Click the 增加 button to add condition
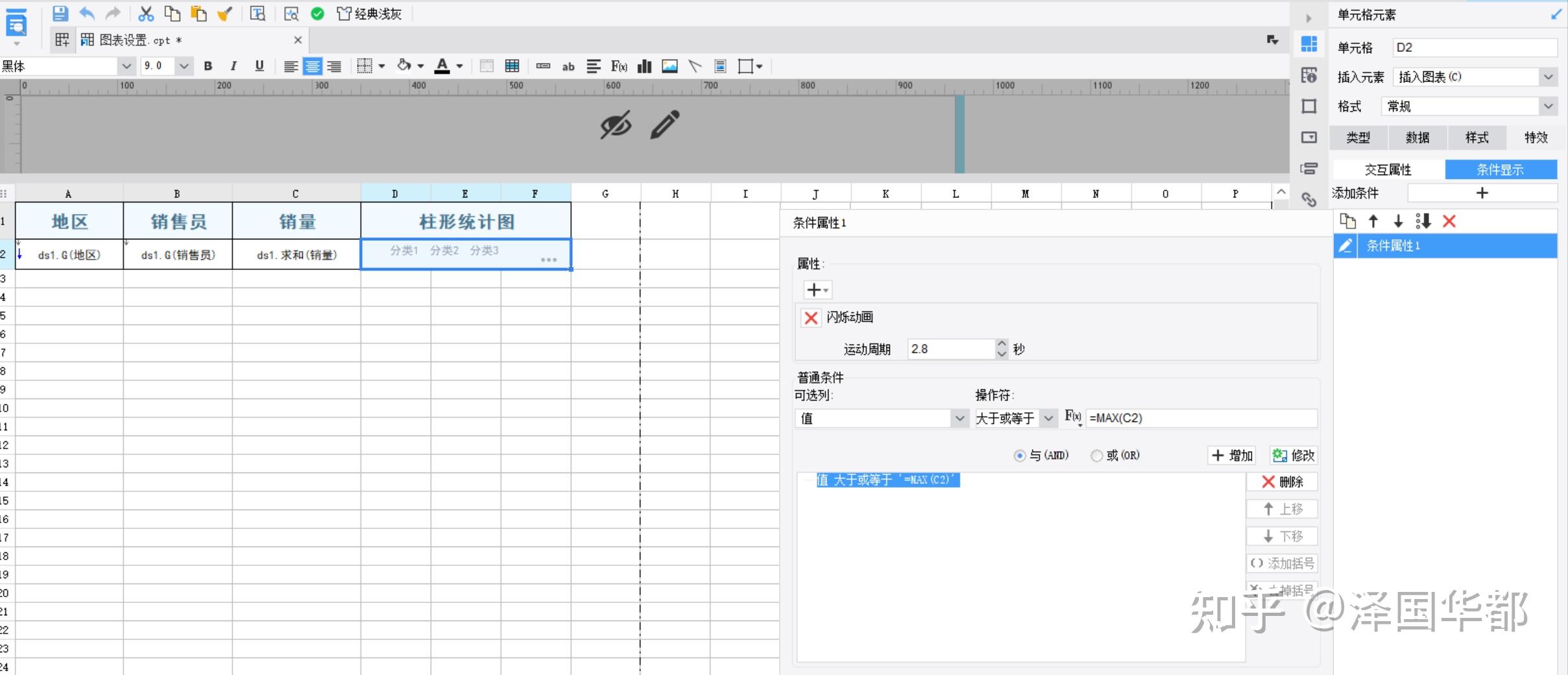This screenshot has width=1568, height=675. pos(1231,455)
